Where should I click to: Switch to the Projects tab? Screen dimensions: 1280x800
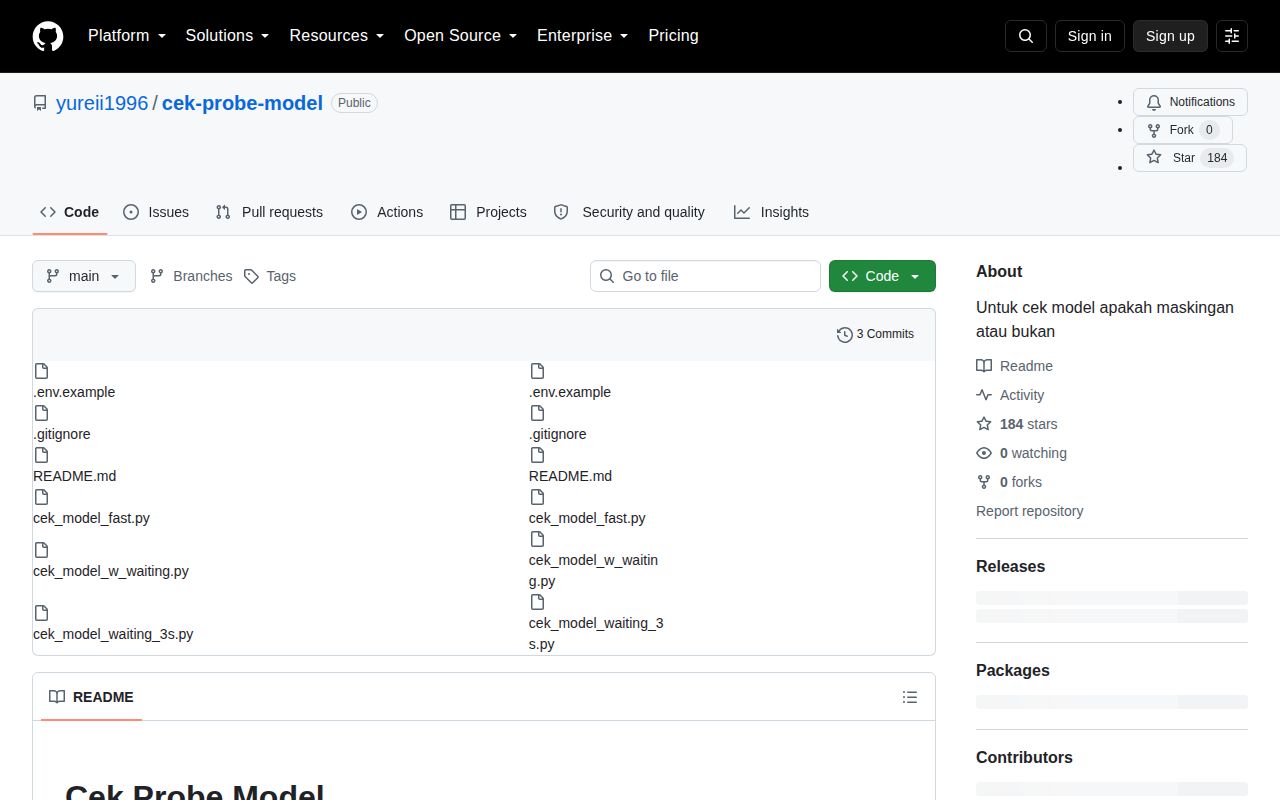488,212
